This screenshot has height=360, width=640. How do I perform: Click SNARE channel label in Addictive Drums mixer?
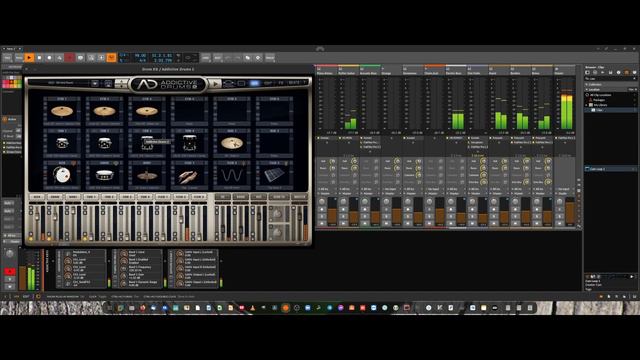point(54,197)
